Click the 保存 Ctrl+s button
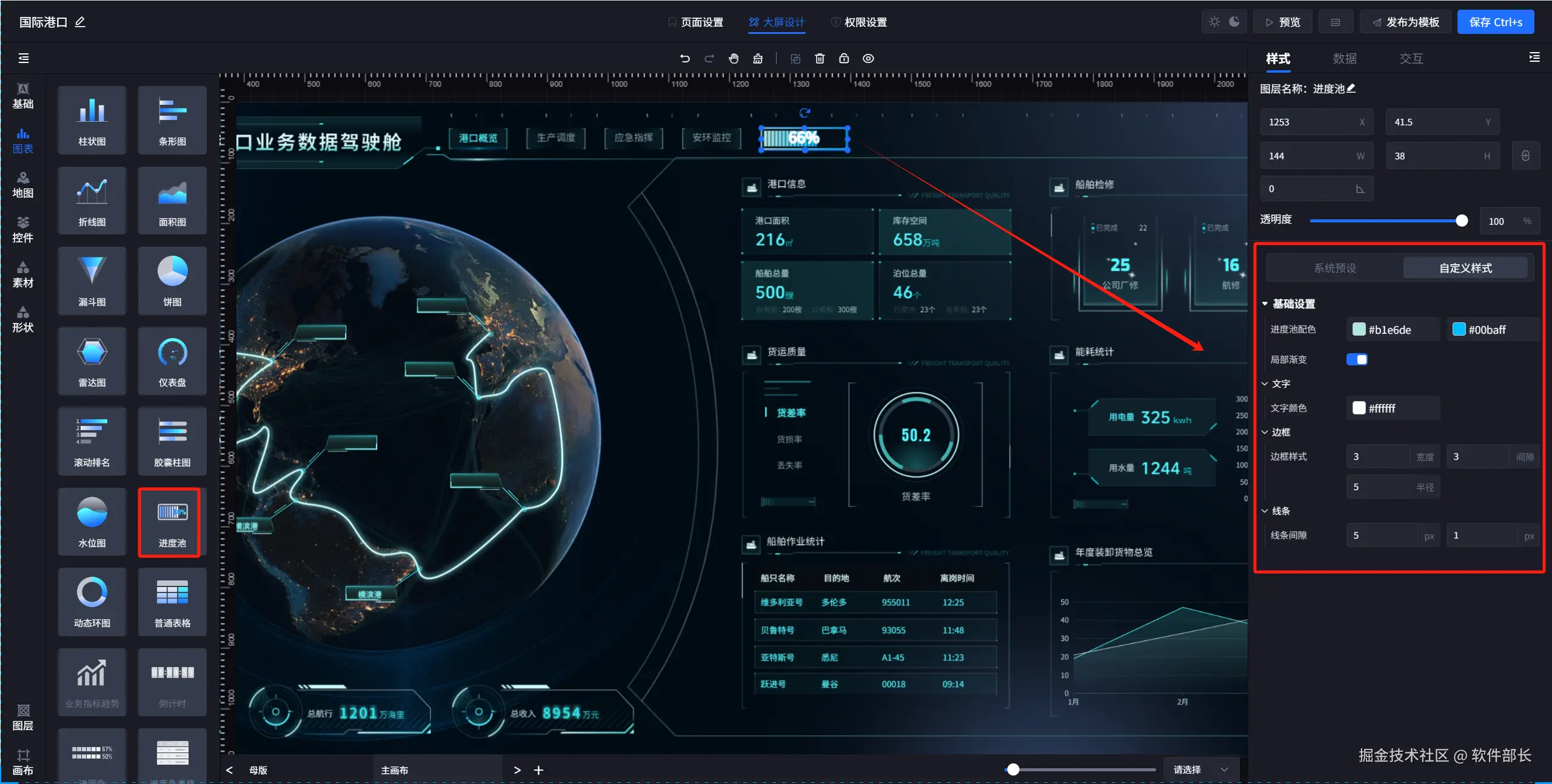This screenshot has height=784, width=1552. [1495, 22]
